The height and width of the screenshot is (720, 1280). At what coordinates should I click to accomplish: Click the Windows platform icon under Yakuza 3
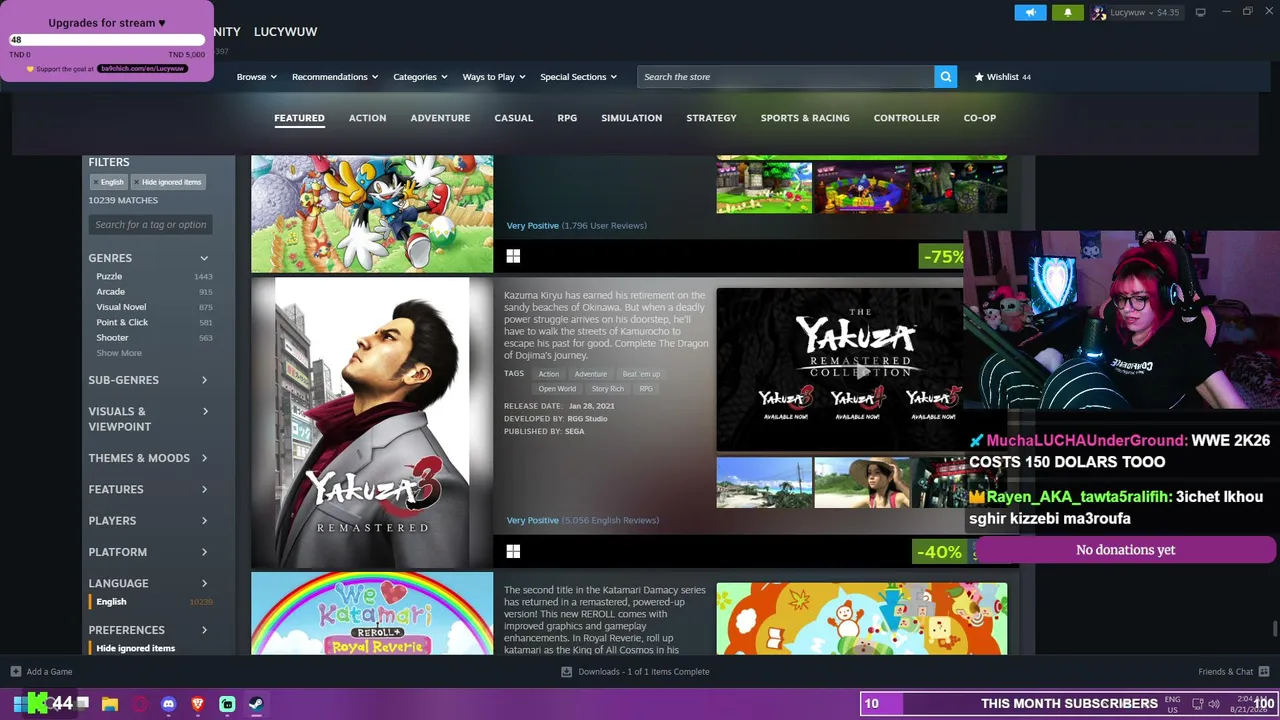513,551
